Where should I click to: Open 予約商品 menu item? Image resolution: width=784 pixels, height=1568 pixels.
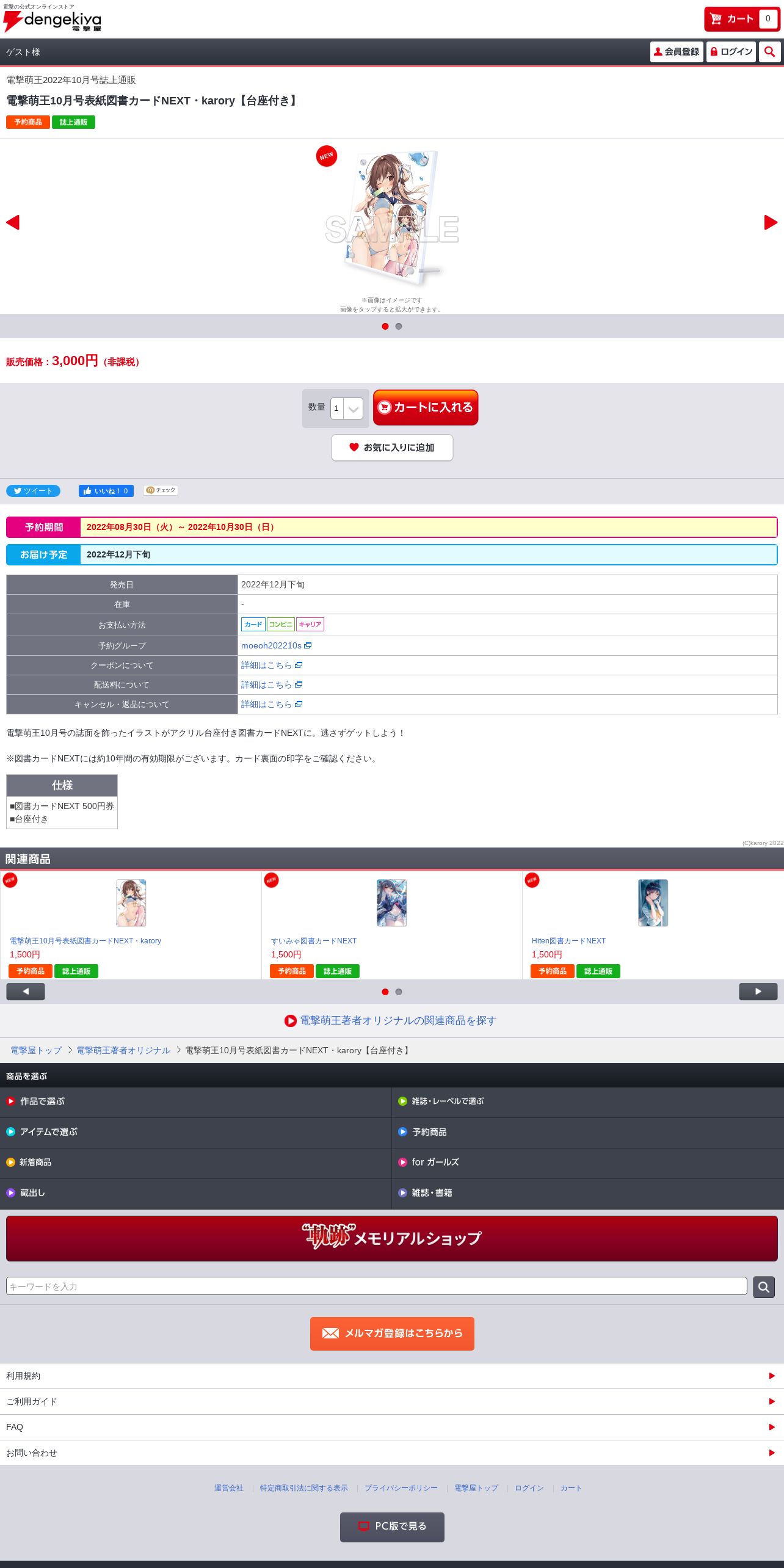tap(587, 1132)
